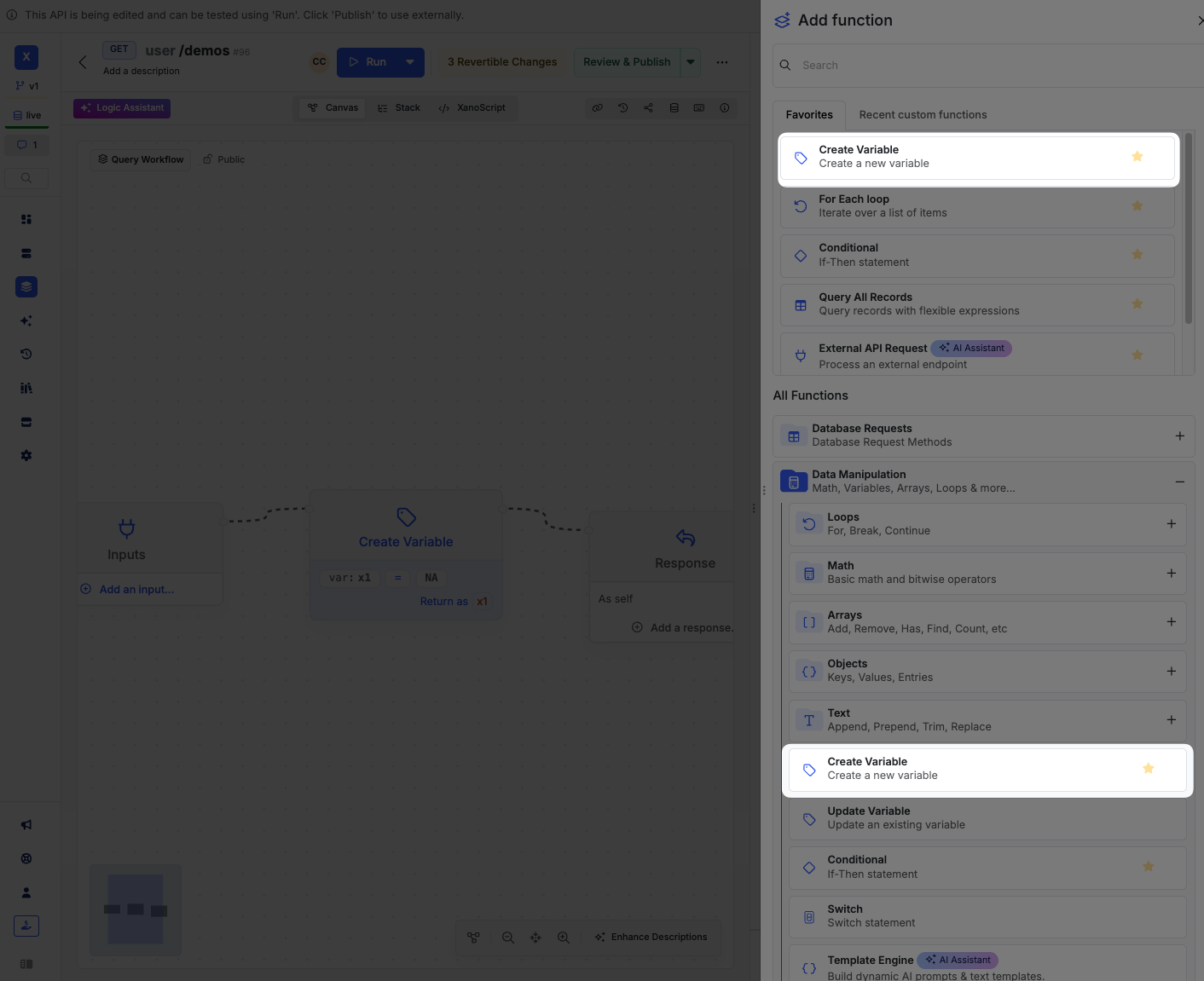1204x981 pixels.
Task: Expand the Text function group
Action: point(1171,720)
